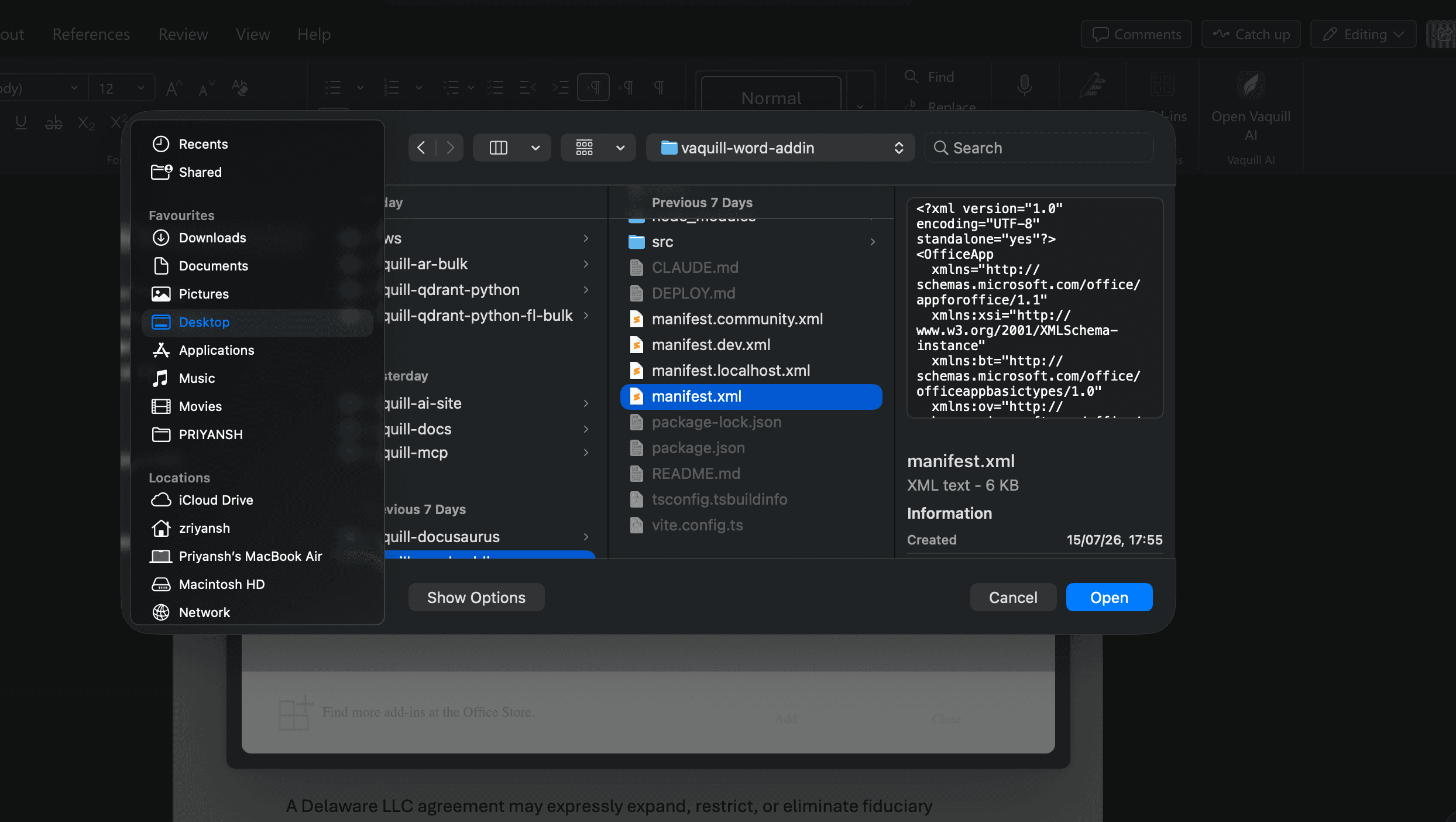The image size is (1456, 822).
Task: Open Documents in Favourites
Action: tap(257, 266)
